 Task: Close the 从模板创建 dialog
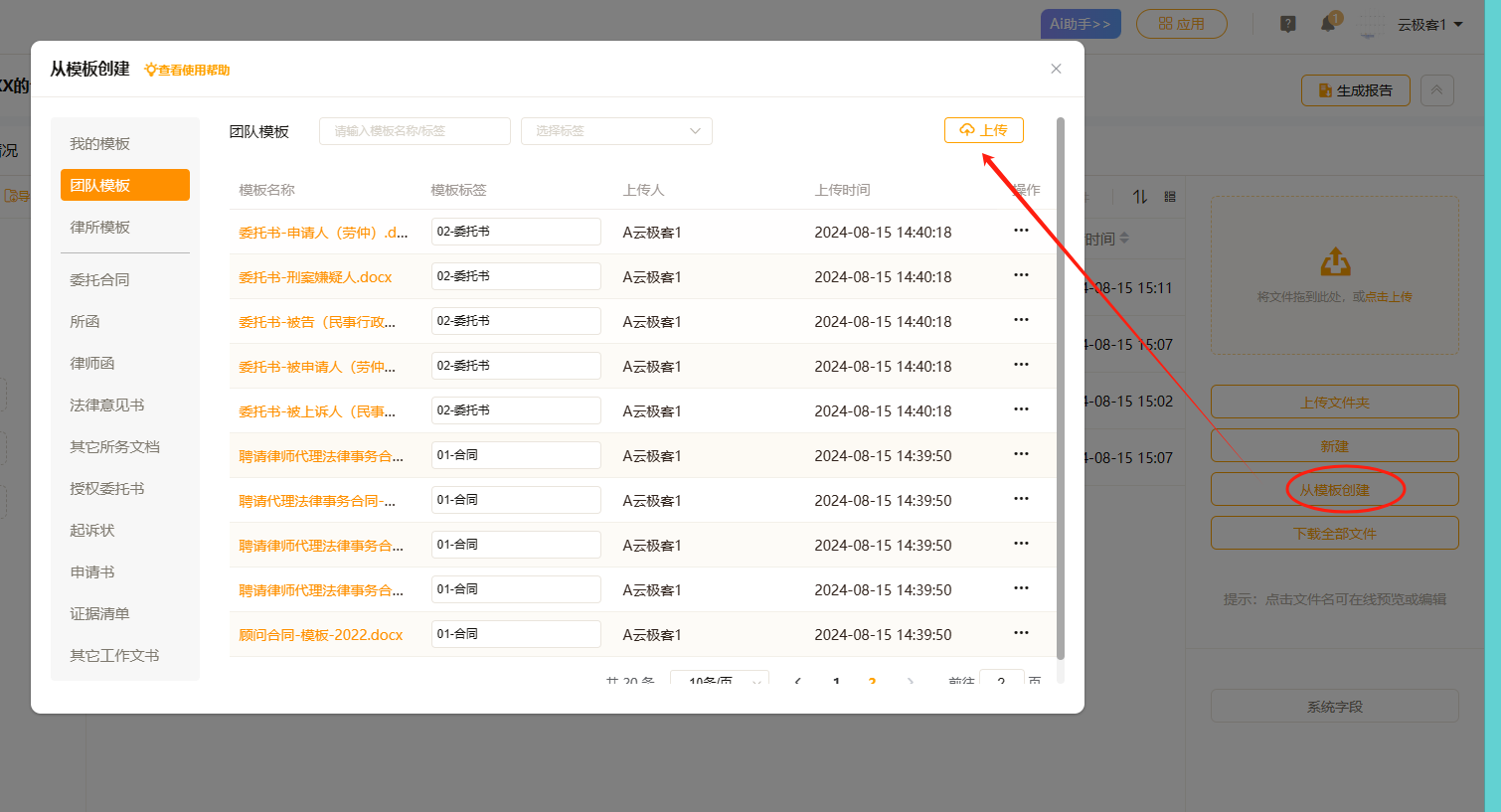1056,69
